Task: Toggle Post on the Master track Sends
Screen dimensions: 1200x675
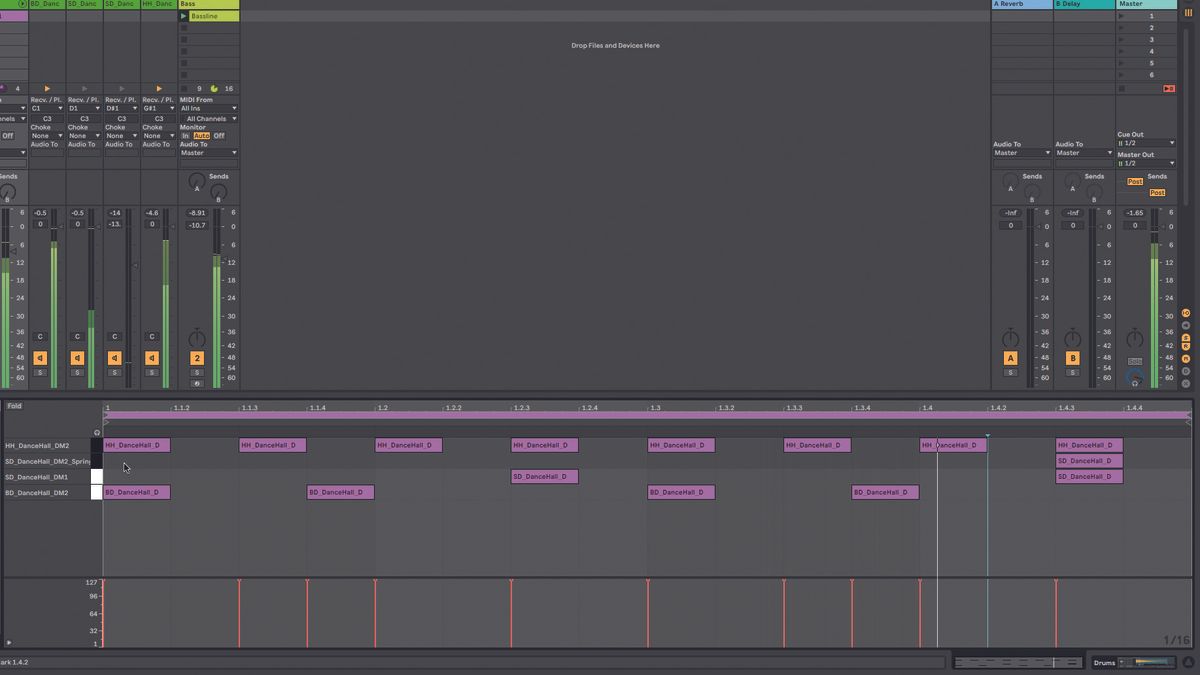Action: click(x=1135, y=182)
